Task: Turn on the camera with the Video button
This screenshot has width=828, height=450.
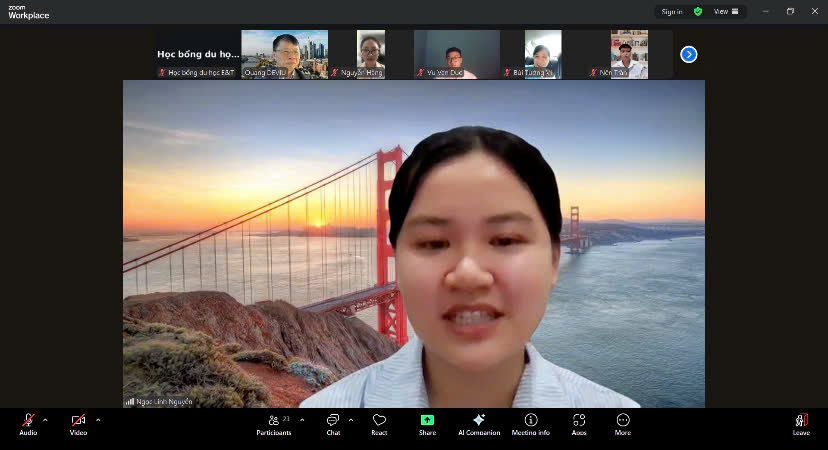Action: [78, 422]
